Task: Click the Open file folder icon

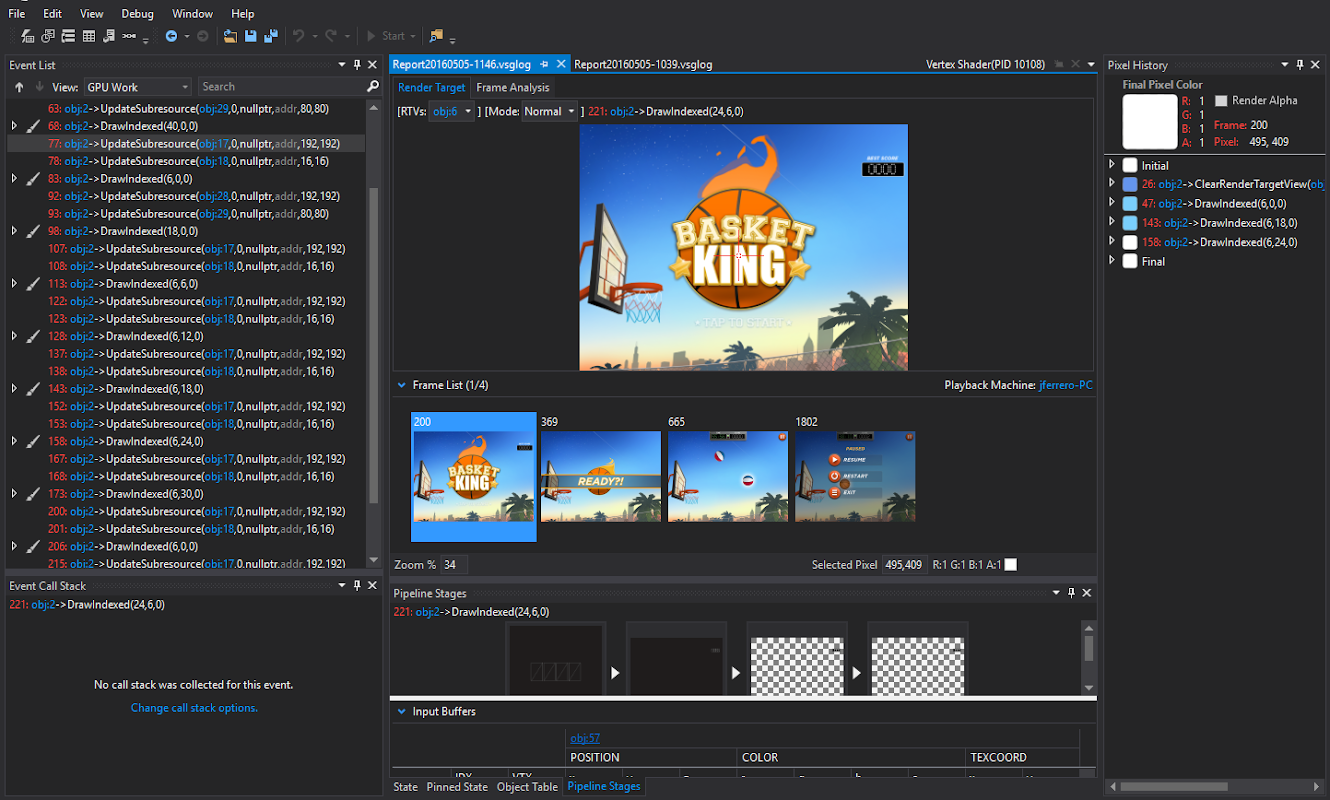Action: [230, 36]
